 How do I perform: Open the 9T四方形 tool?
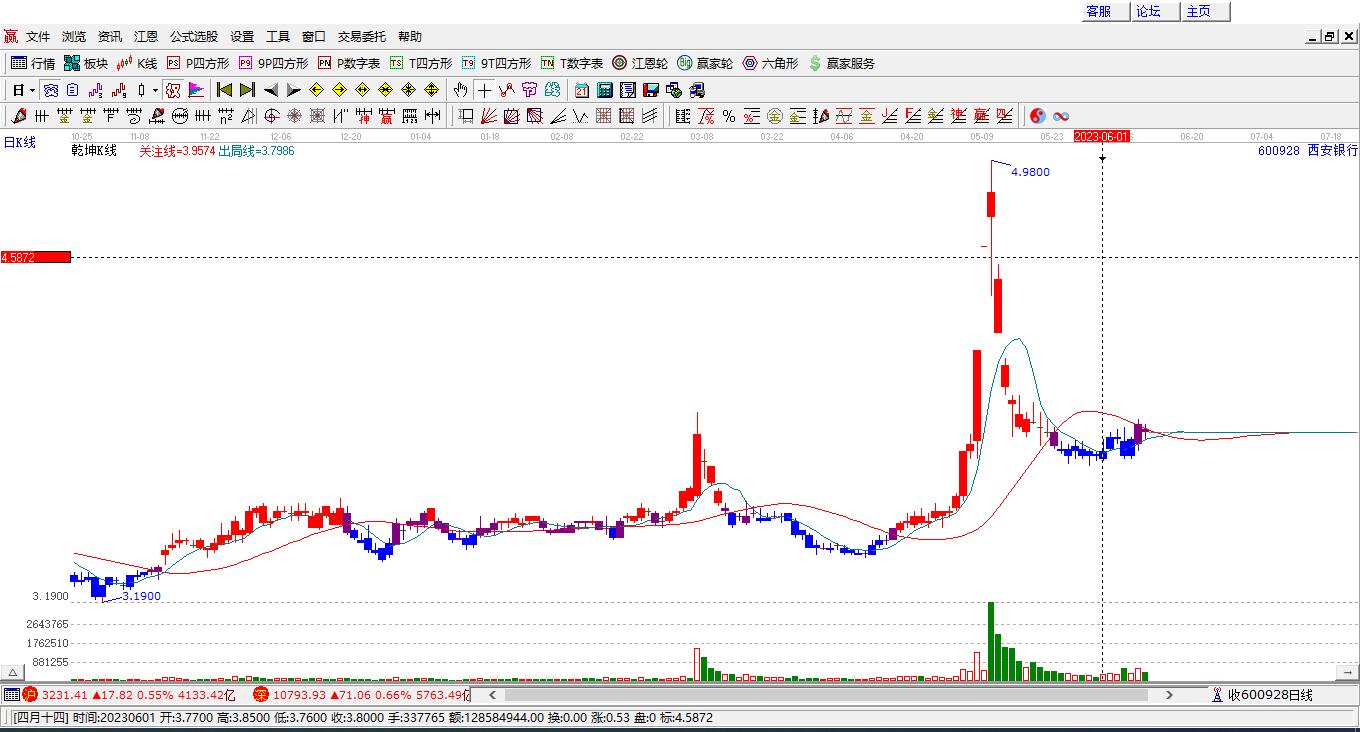(496, 63)
